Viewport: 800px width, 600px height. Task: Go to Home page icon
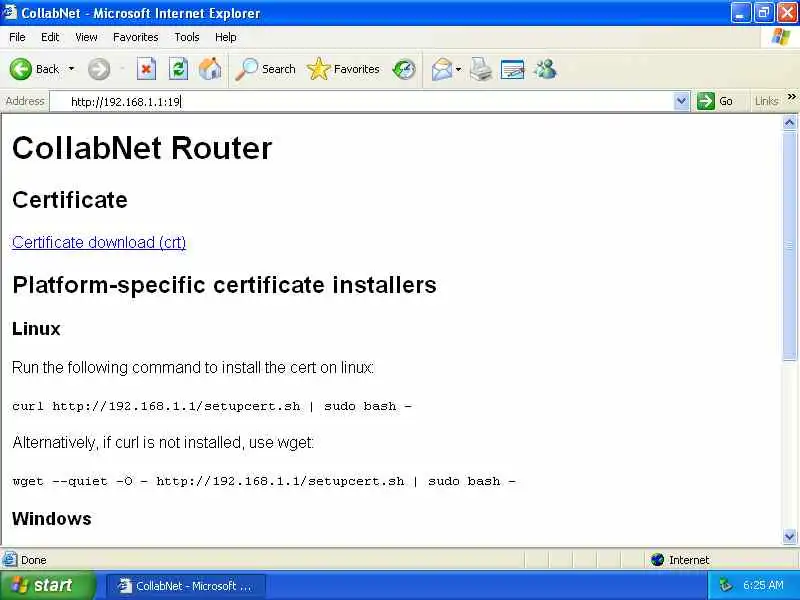[x=210, y=69]
